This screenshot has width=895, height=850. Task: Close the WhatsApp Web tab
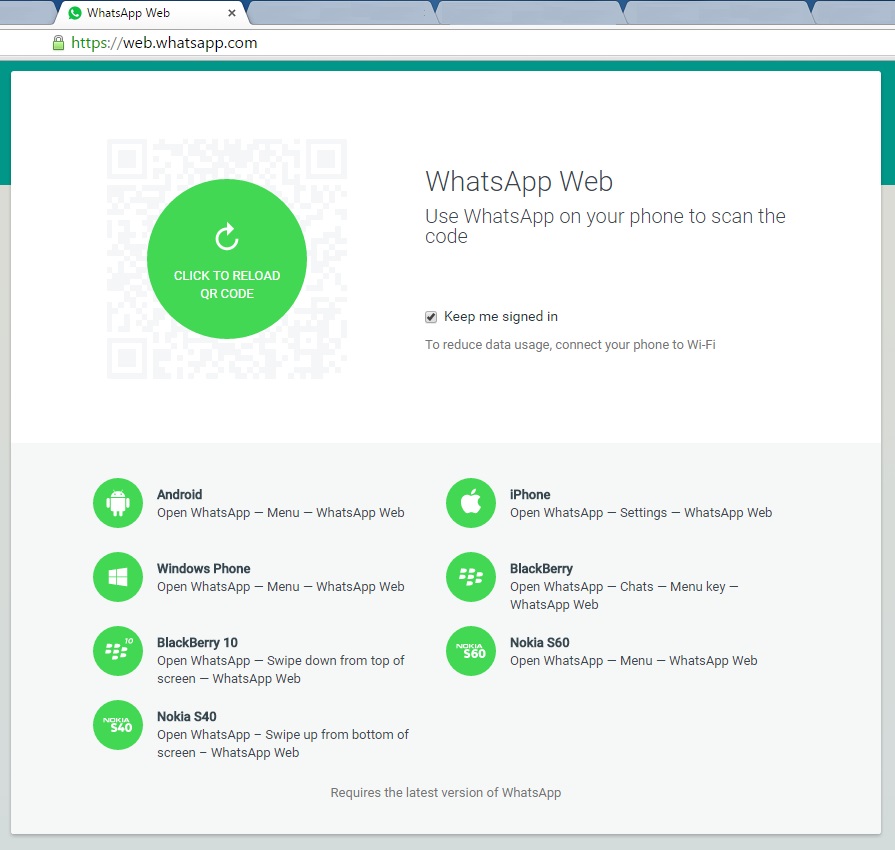(232, 13)
